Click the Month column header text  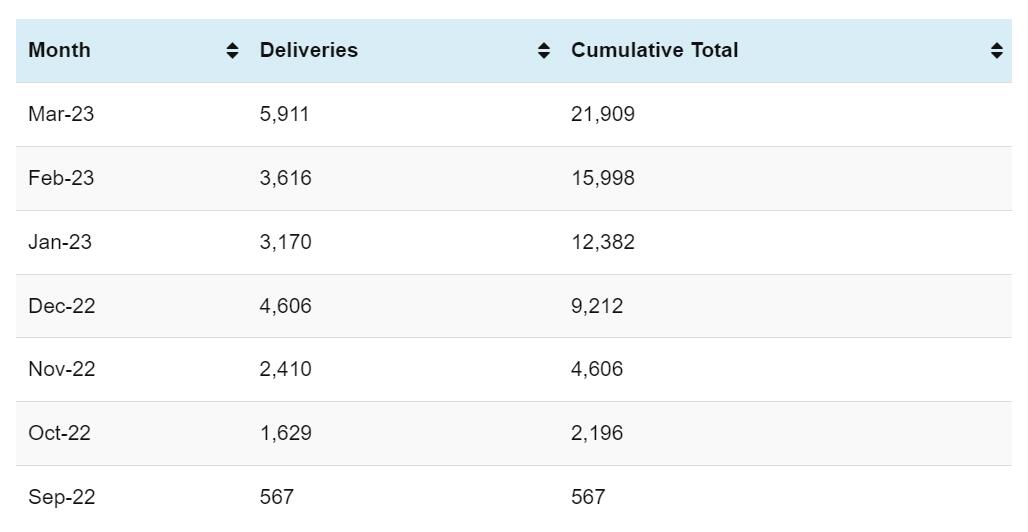(59, 50)
